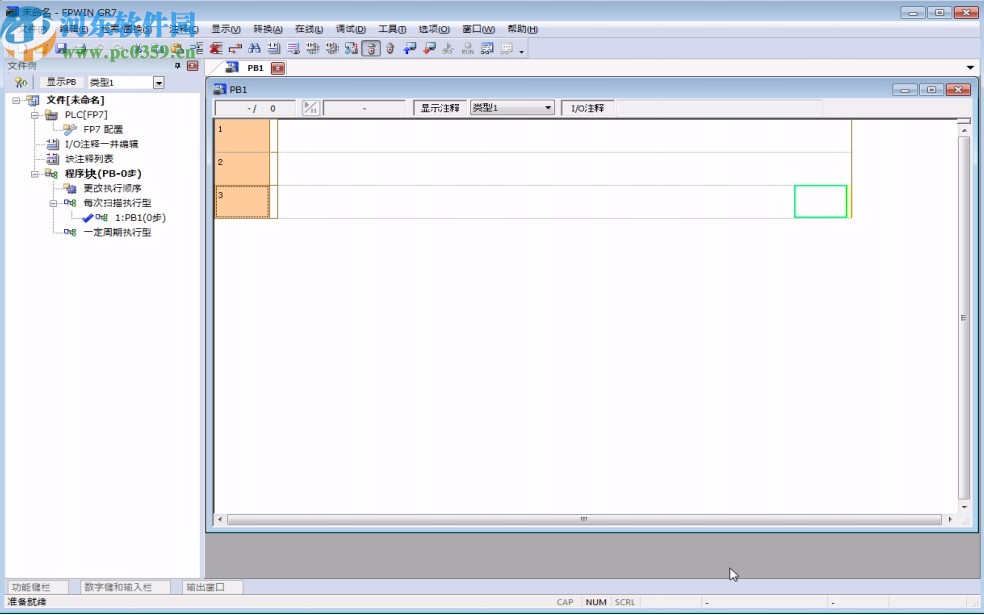Image resolution: width=984 pixels, height=615 pixels.
Task: Click the 显示注释 button
Action: coord(440,108)
